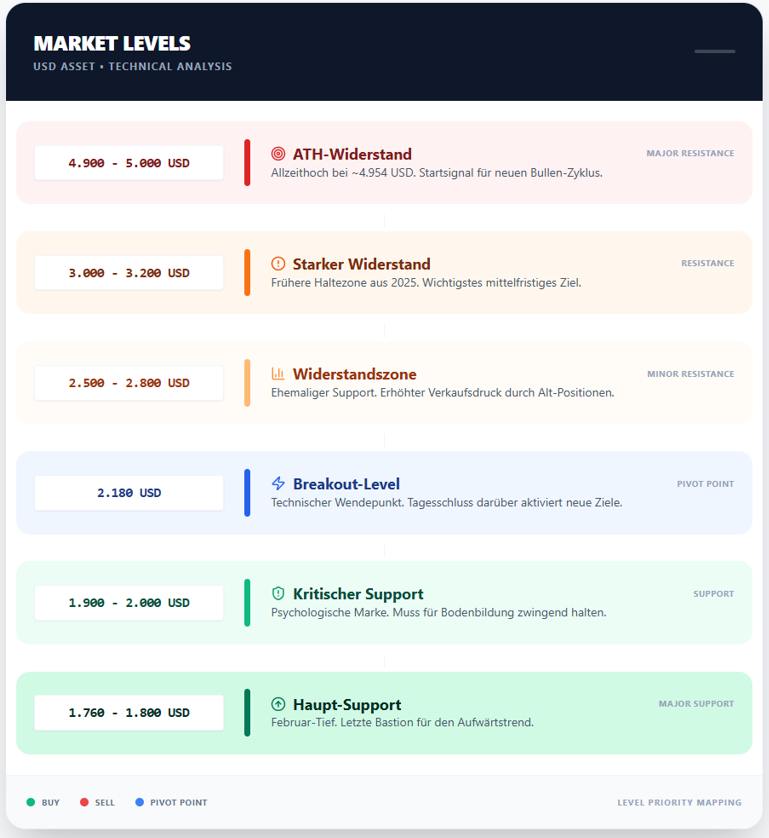This screenshot has height=838, width=769.
Task: Click the 1.760 - 1.800 USD price box
Action: tap(129, 713)
